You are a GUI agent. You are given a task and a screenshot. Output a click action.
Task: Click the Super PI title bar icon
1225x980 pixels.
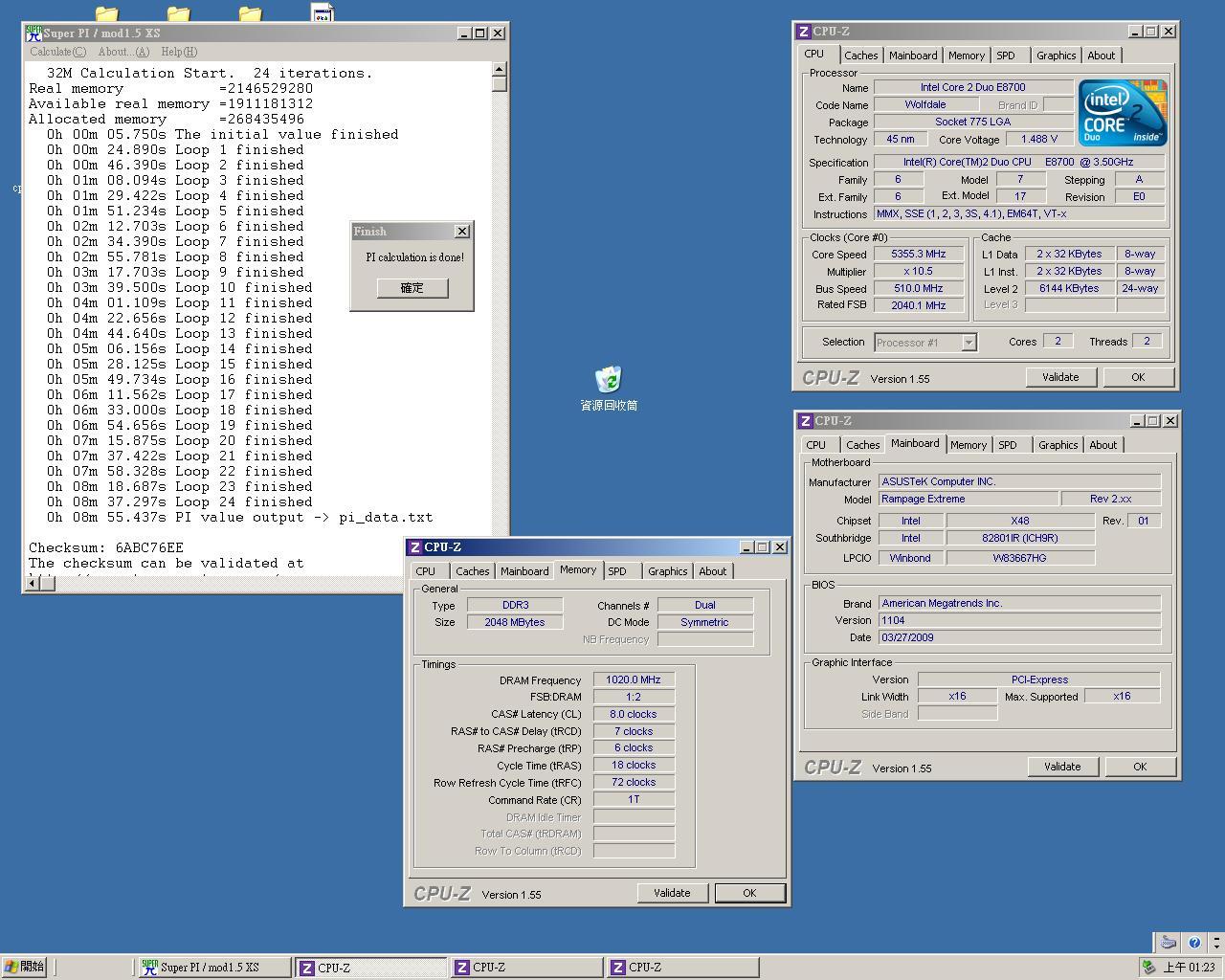pos(33,33)
